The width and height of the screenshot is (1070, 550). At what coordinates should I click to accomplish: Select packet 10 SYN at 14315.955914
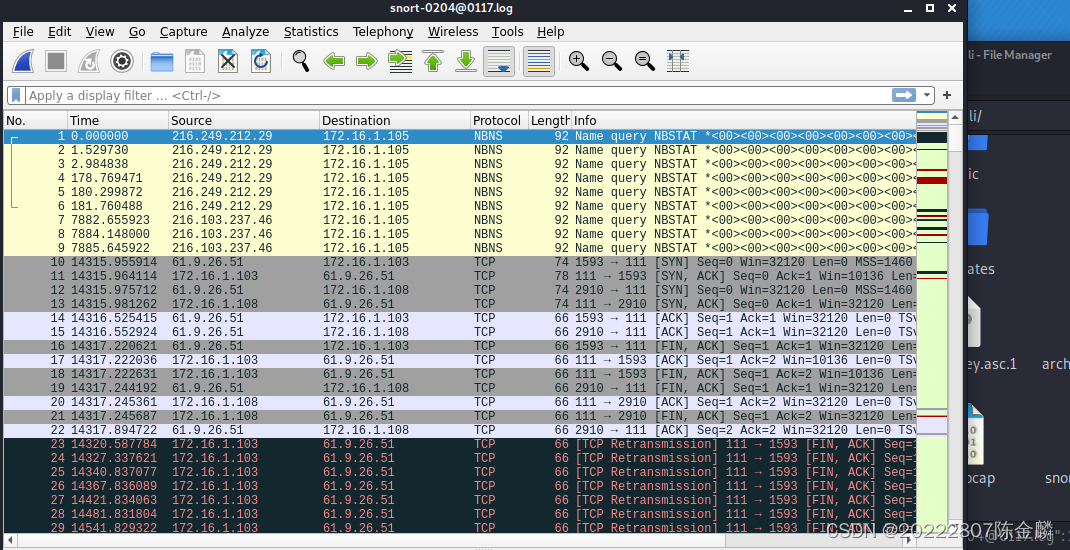tap(460, 262)
